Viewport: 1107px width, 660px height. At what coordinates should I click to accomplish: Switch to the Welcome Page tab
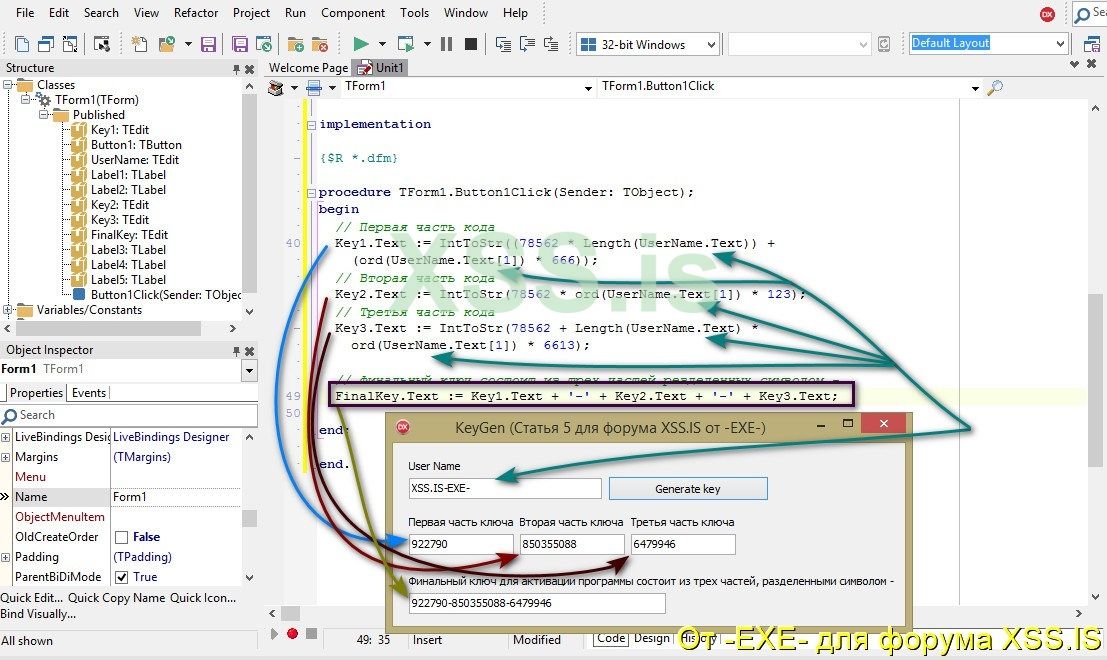pos(308,68)
